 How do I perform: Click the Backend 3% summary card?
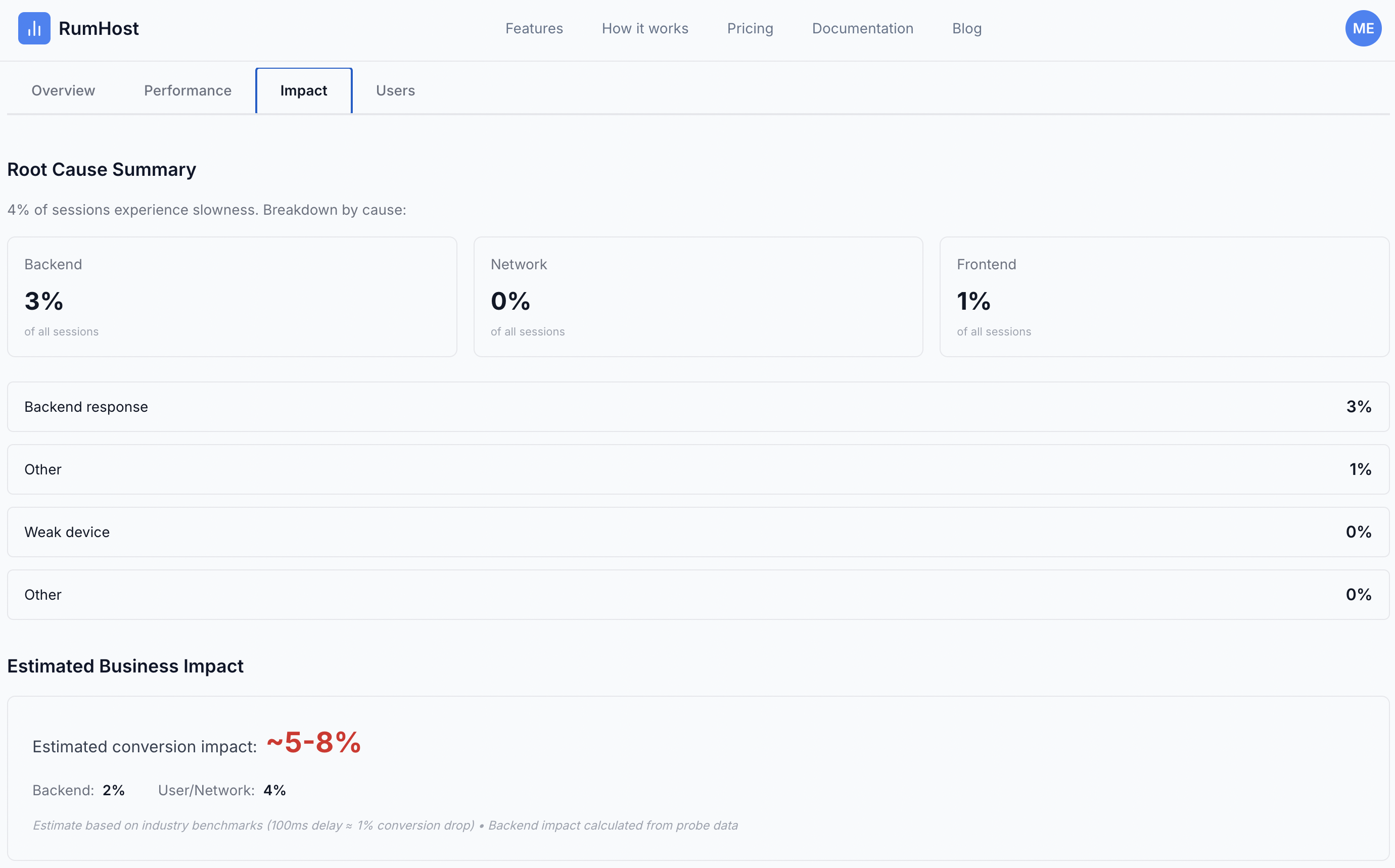pos(231,297)
